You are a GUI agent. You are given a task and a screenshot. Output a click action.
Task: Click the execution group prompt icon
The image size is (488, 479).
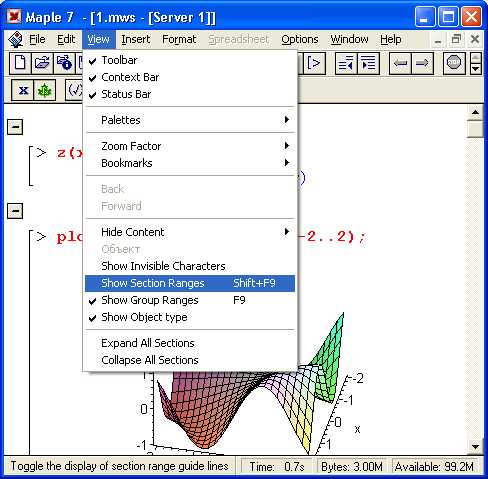click(x=314, y=63)
